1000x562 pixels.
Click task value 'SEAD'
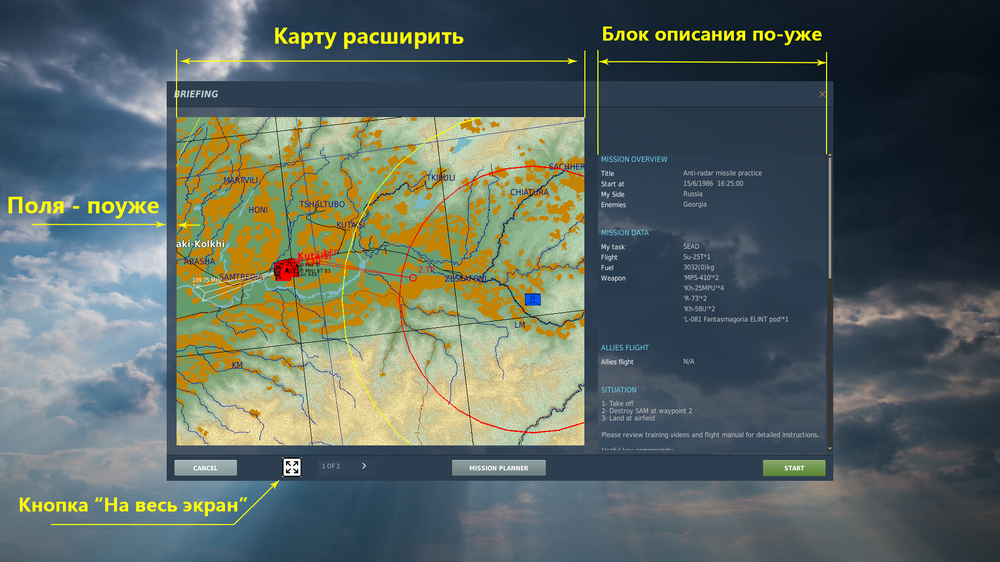(x=691, y=246)
